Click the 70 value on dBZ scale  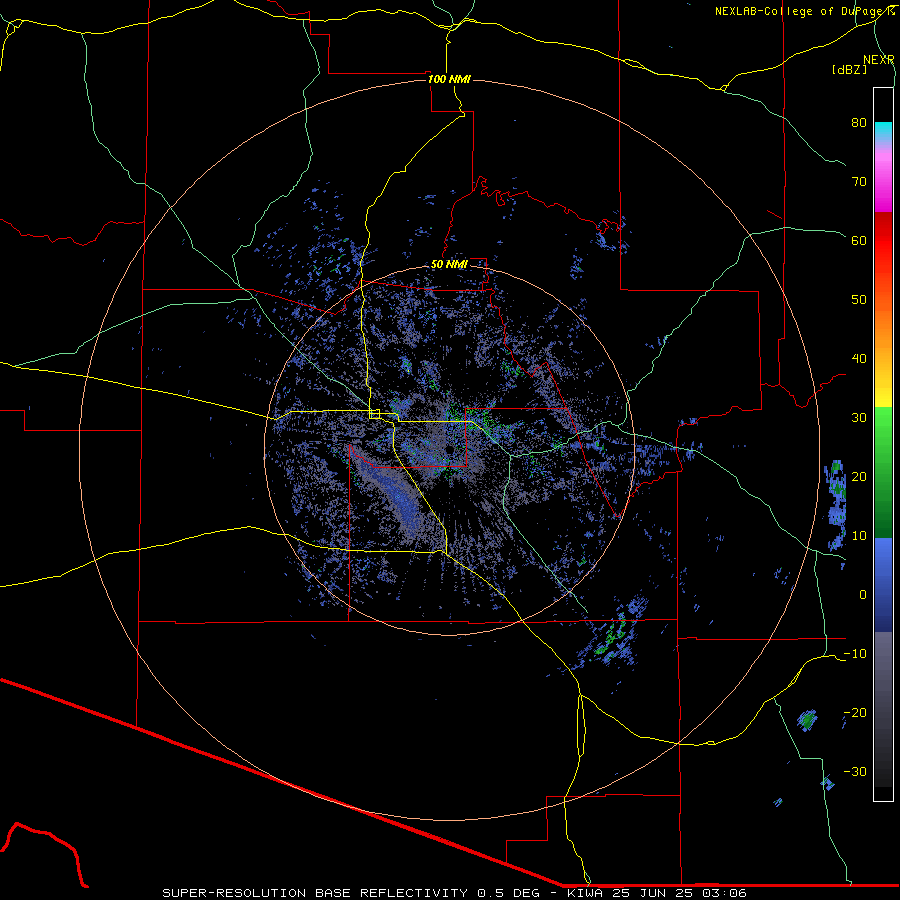point(859,181)
